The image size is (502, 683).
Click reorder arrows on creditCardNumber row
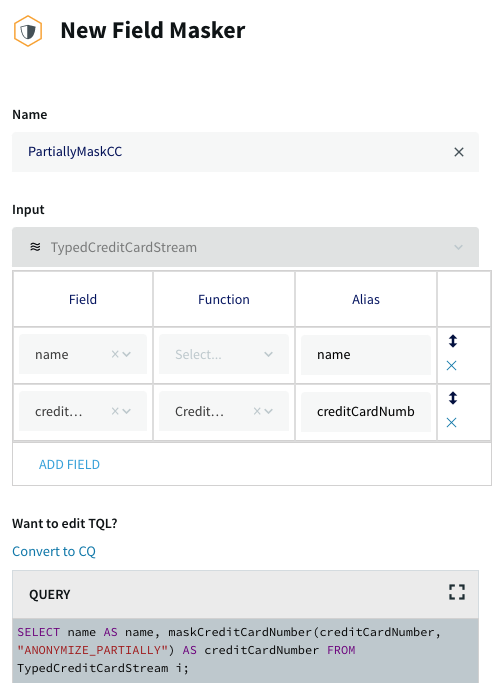click(453, 398)
